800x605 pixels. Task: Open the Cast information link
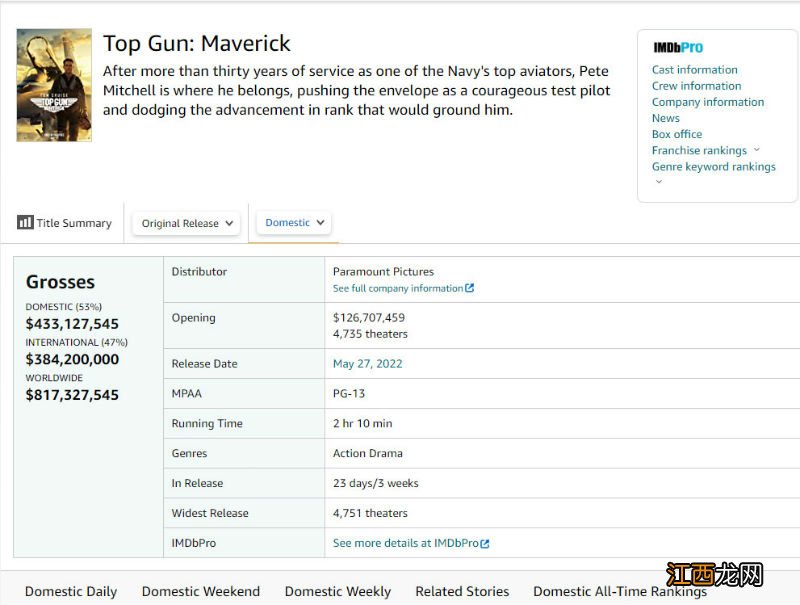click(x=695, y=70)
